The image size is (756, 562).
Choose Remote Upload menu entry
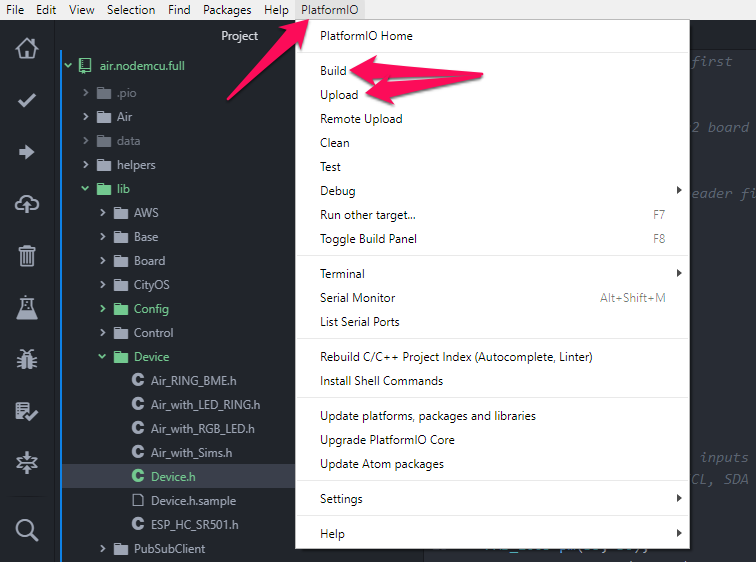click(x=492, y=119)
